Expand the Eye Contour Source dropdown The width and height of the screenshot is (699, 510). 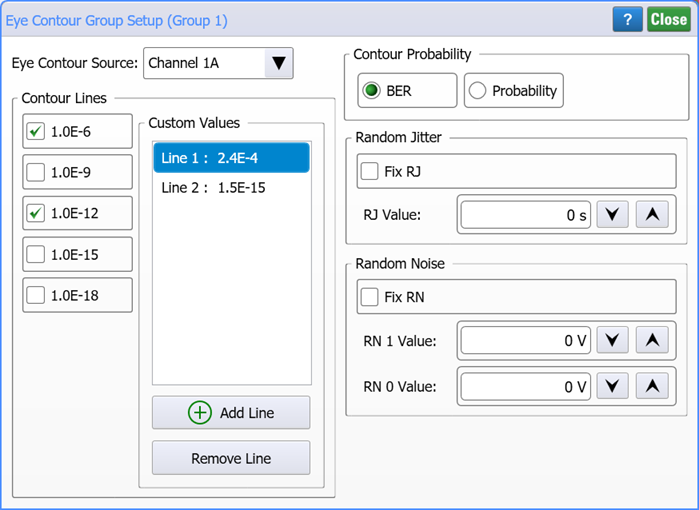(x=279, y=63)
